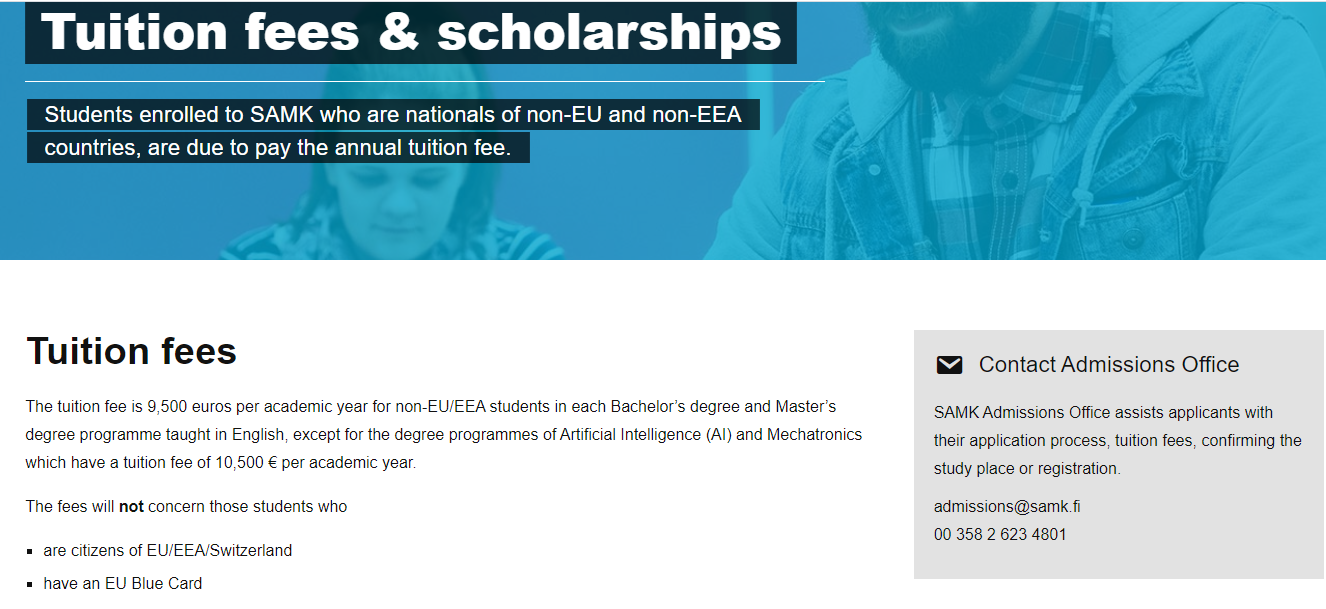Click the thin white divider line under banner title
The height and width of the screenshot is (609, 1326).
[425, 81]
